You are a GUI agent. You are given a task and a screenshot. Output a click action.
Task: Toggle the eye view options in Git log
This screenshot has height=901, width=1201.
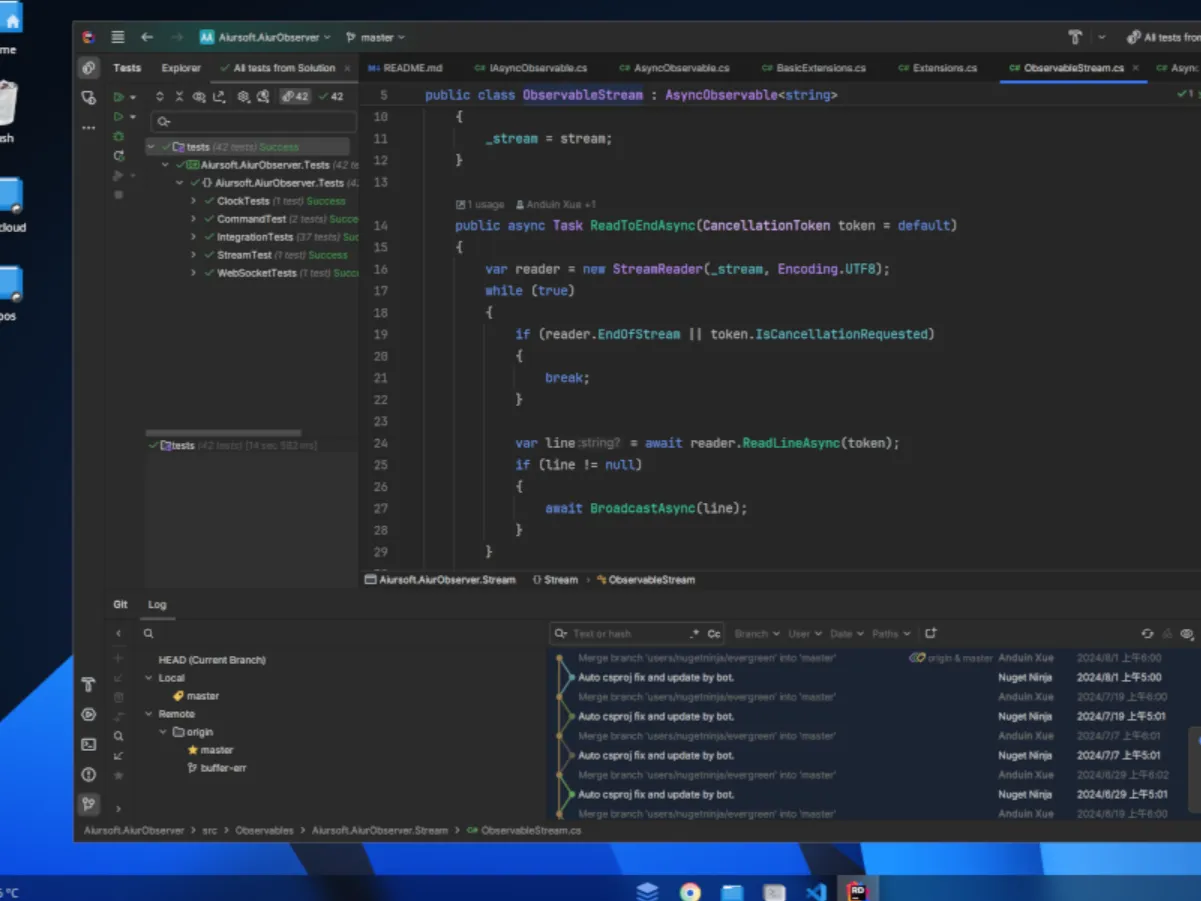[x=1186, y=633]
